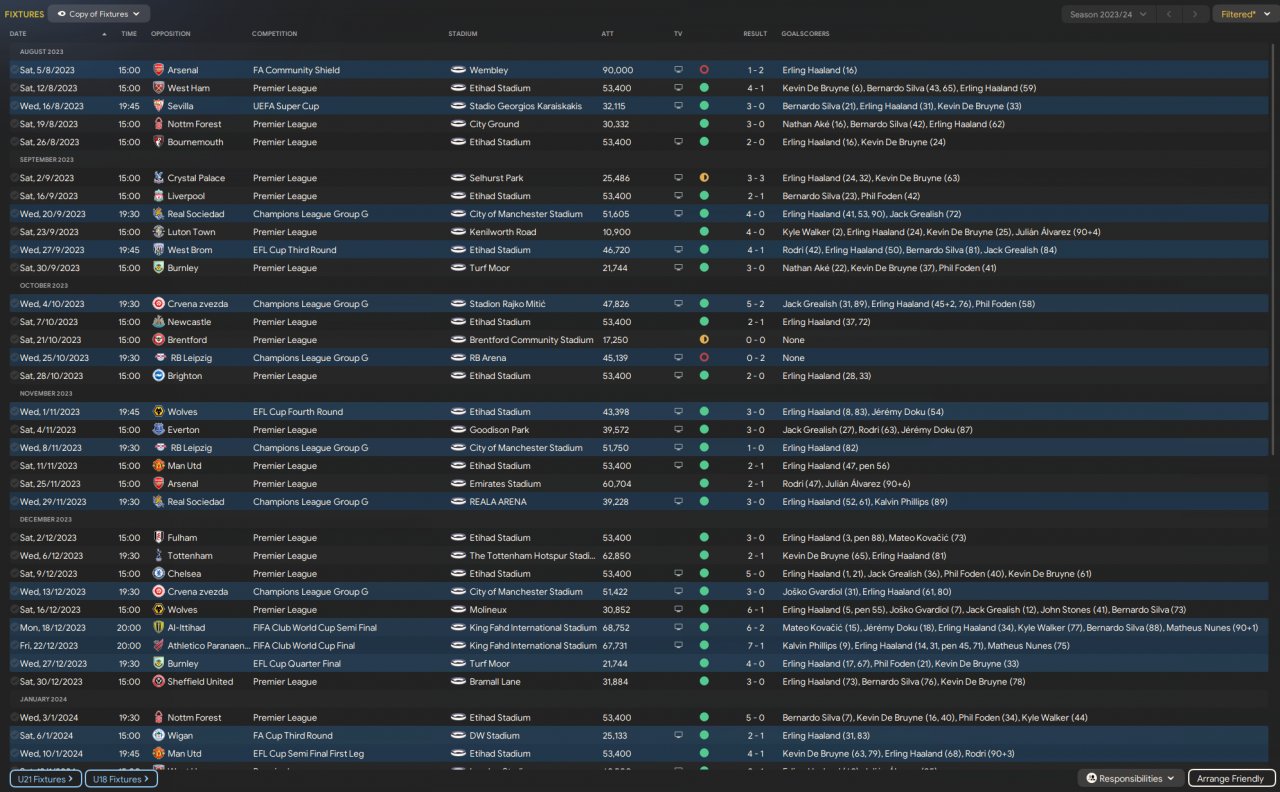Tick the selection circle for Wed, 4/10/2023
Viewport: 1280px width, 792px height.
tap(14, 304)
